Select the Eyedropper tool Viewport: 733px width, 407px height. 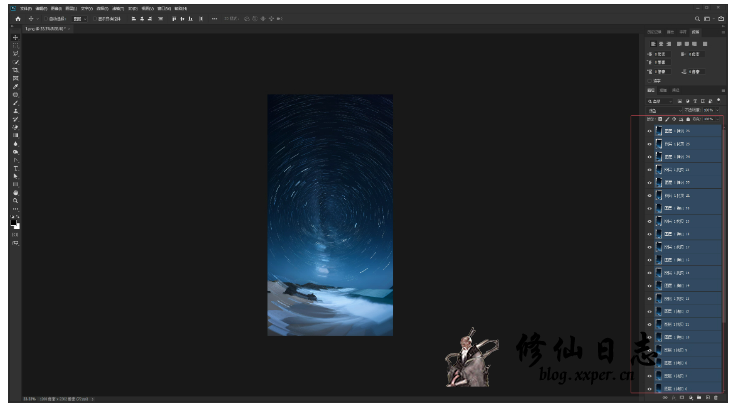tap(15, 86)
